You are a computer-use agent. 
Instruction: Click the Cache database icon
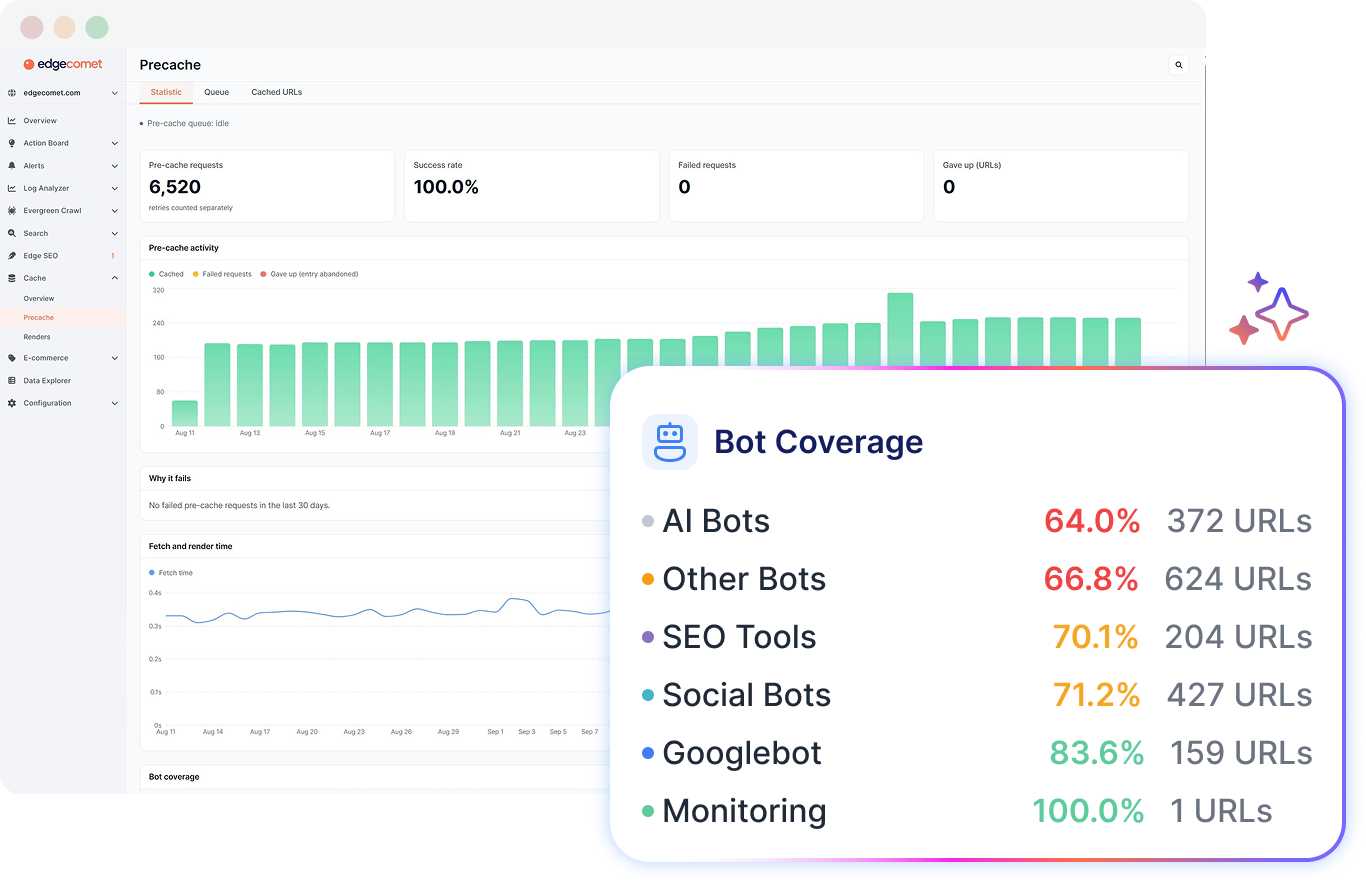tap(12, 278)
